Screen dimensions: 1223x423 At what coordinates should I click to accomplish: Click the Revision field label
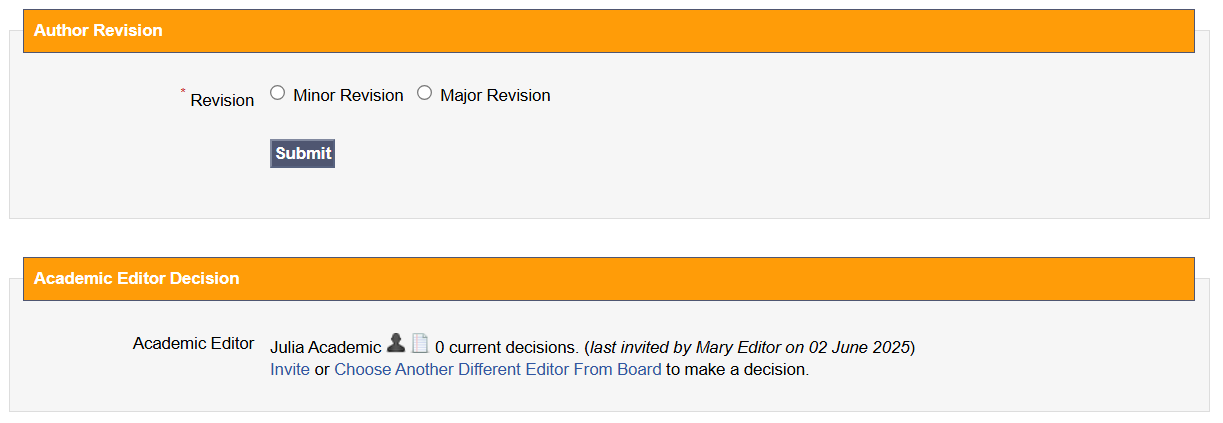[x=222, y=100]
